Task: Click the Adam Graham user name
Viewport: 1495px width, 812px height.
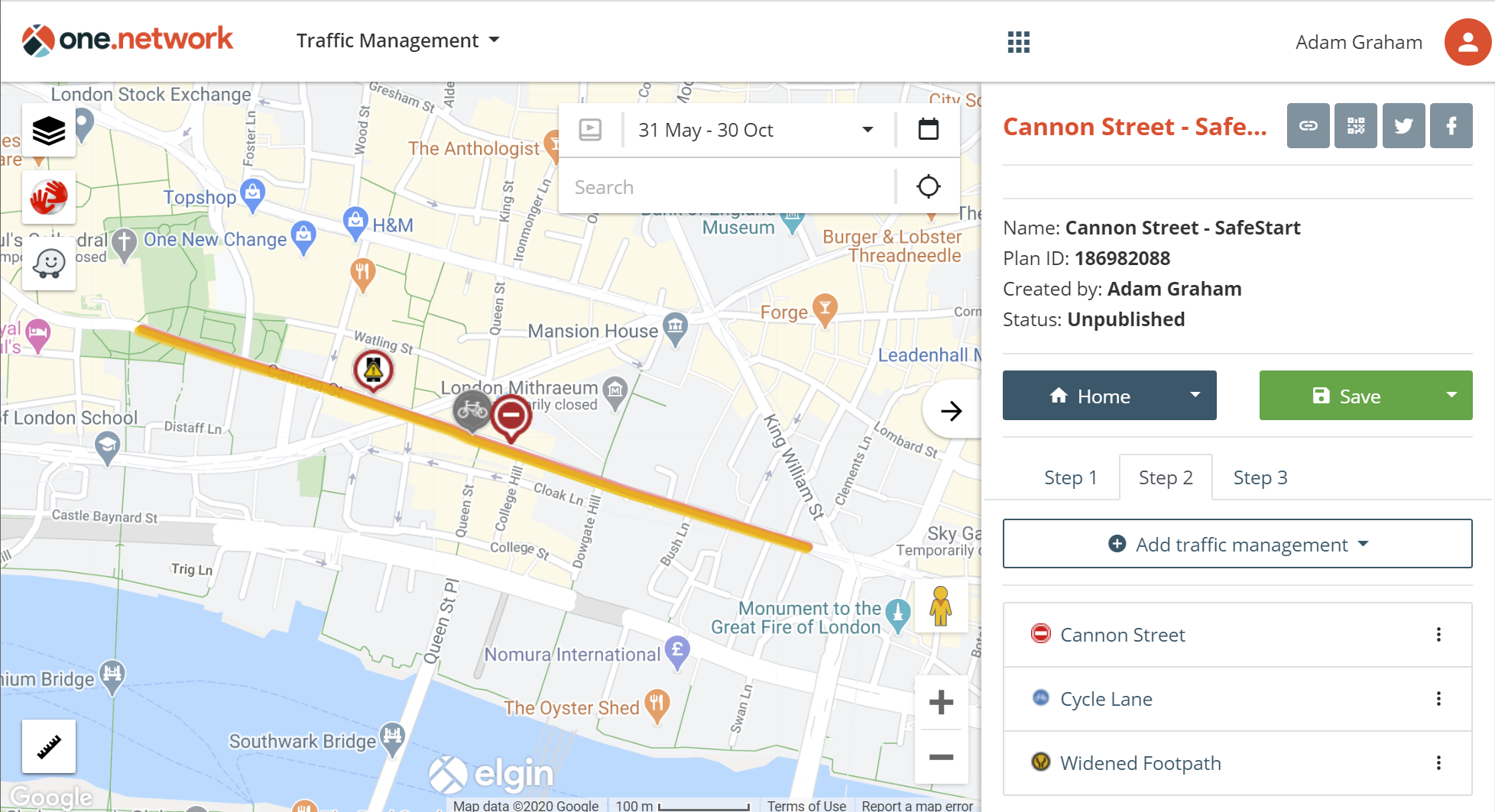Action: tap(1359, 42)
